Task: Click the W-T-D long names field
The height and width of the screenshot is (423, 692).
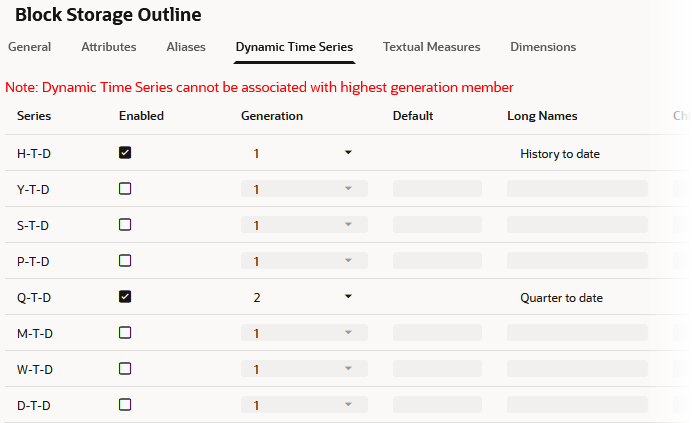Action: (577, 369)
